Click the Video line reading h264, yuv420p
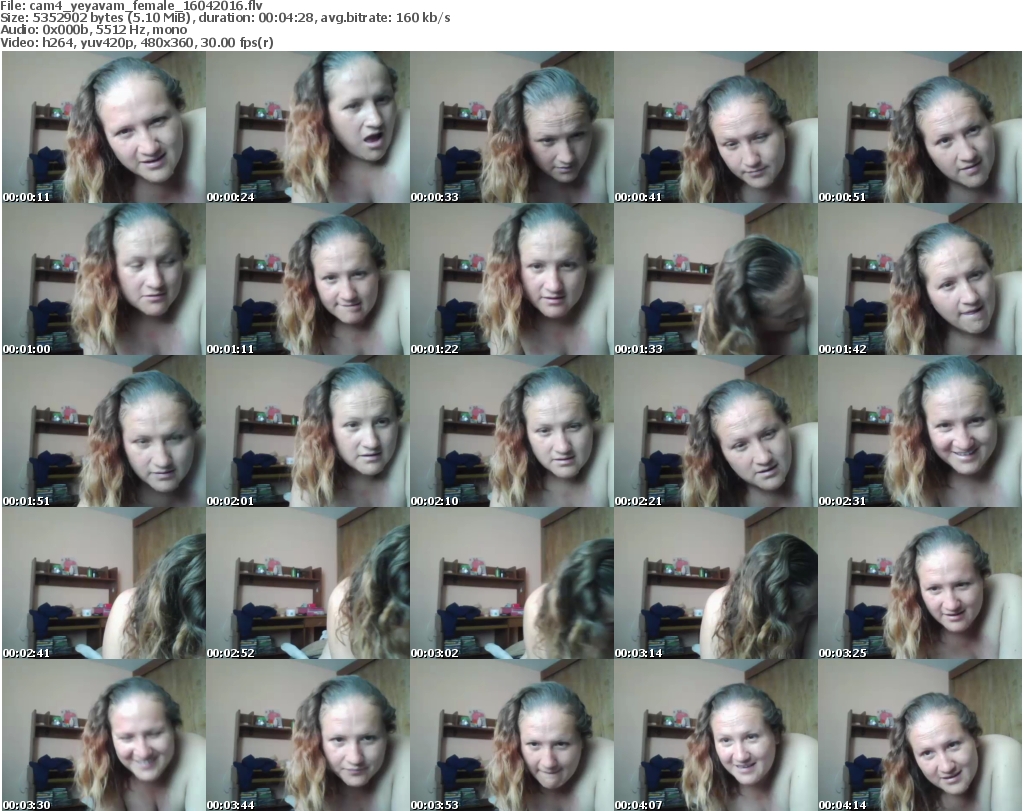 pyautogui.click(x=137, y=43)
